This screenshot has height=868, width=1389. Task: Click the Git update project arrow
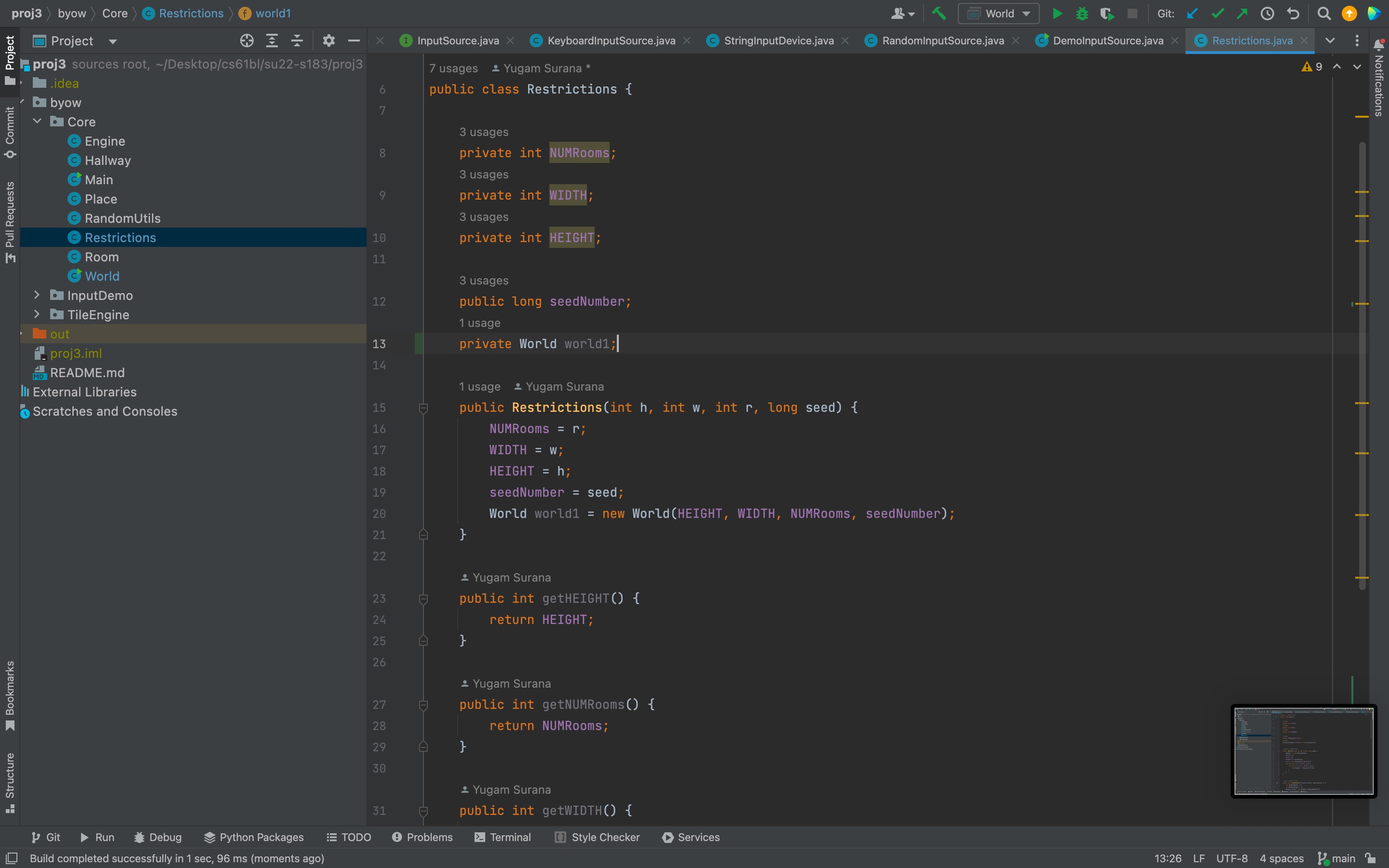pyautogui.click(x=1192, y=14)
